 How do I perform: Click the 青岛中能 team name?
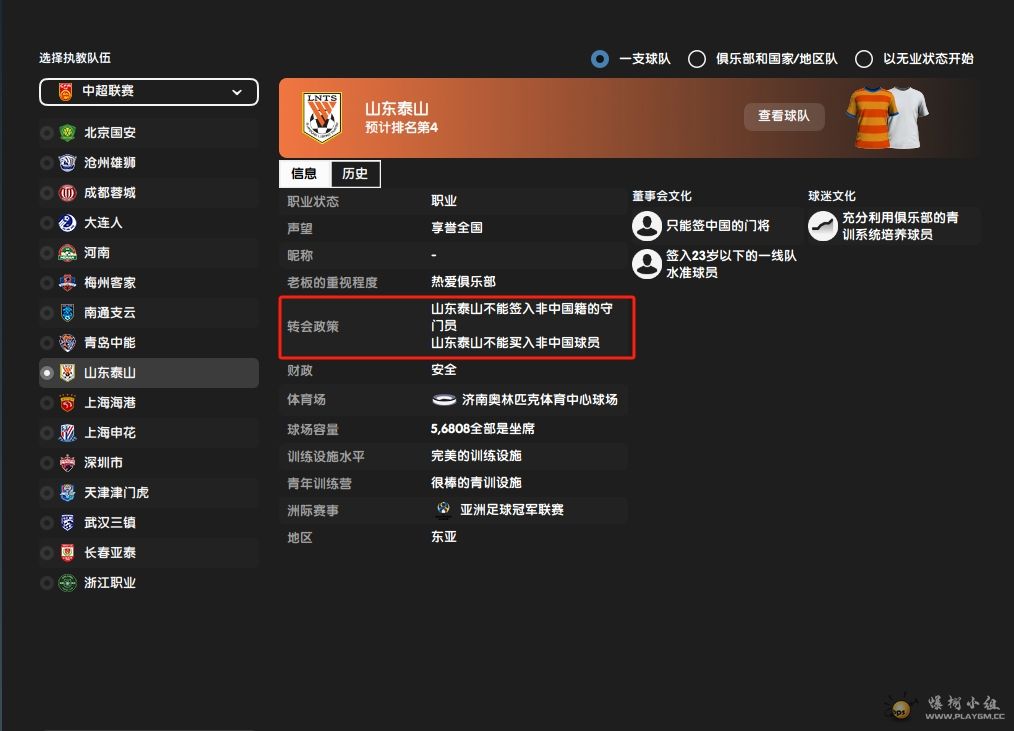(x=110, y=342)
